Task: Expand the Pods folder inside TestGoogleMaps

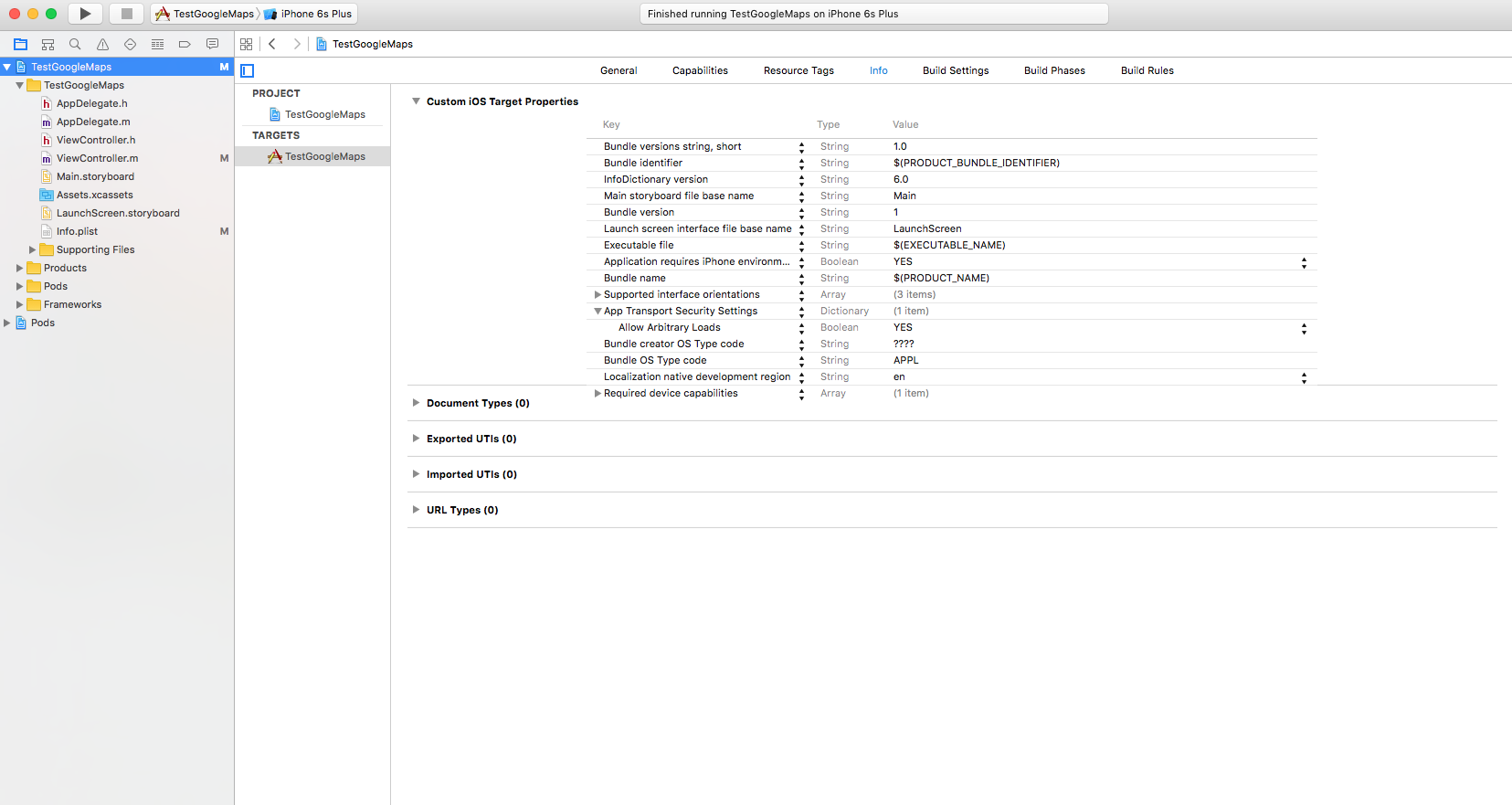Action: 19,286
